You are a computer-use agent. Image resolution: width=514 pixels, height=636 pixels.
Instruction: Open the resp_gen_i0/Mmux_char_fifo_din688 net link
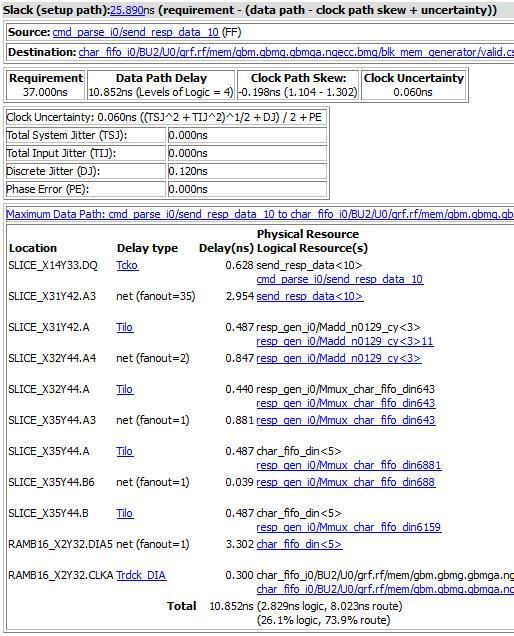point(346,483)
